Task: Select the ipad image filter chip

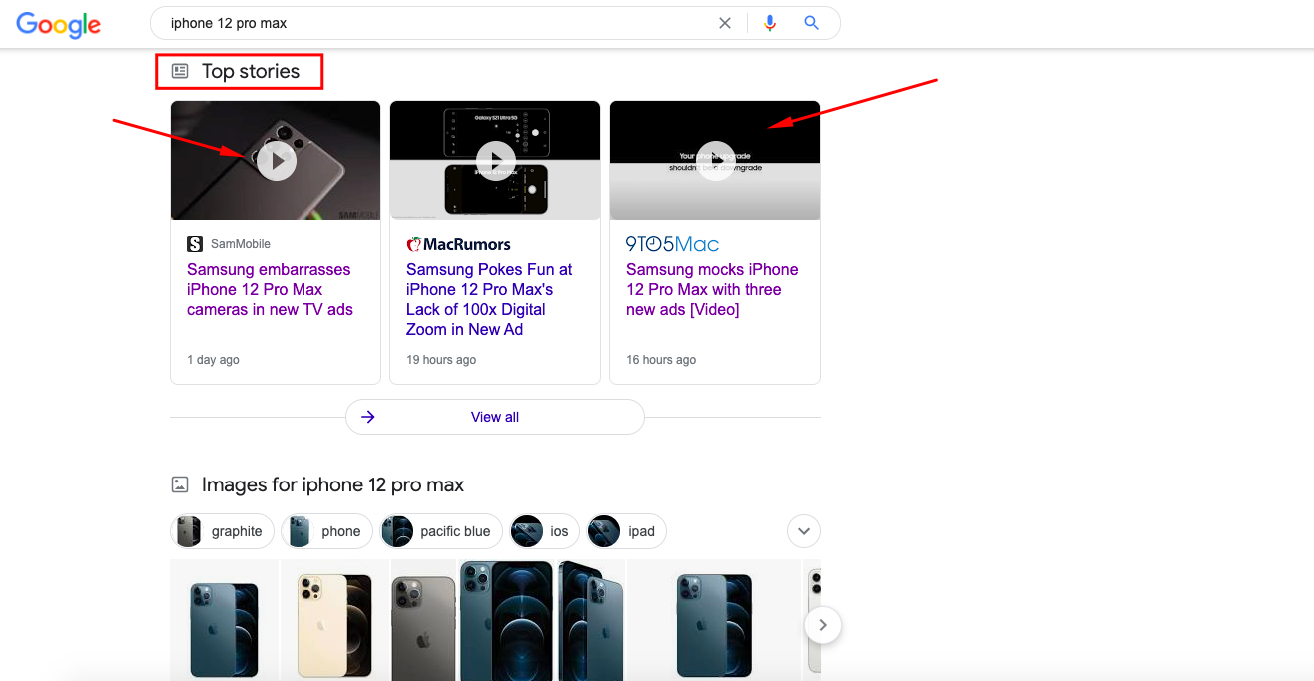Action: 626,531
